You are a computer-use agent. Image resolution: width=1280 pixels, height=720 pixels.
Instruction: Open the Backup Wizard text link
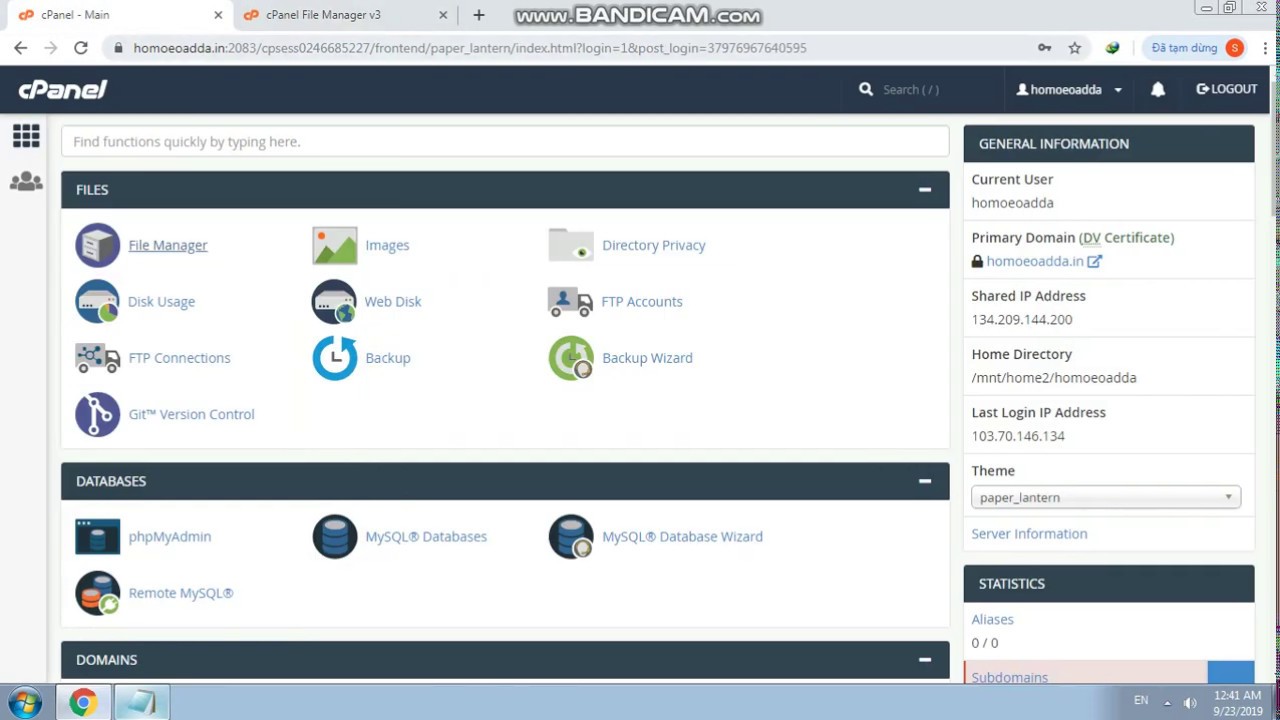647,358
